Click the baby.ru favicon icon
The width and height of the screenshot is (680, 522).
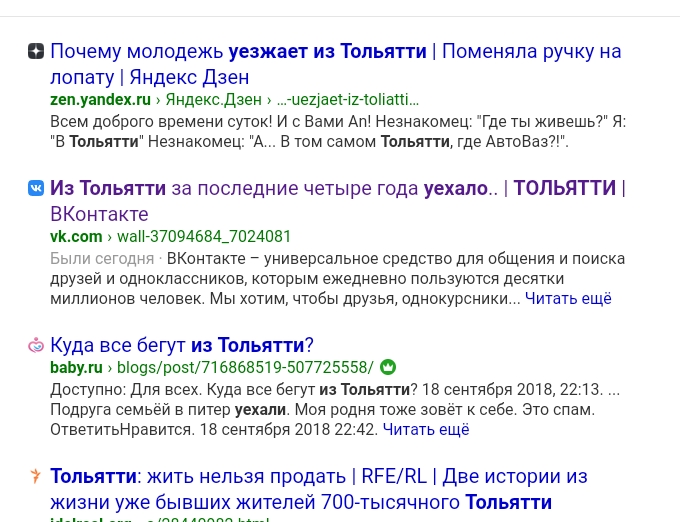36,345
